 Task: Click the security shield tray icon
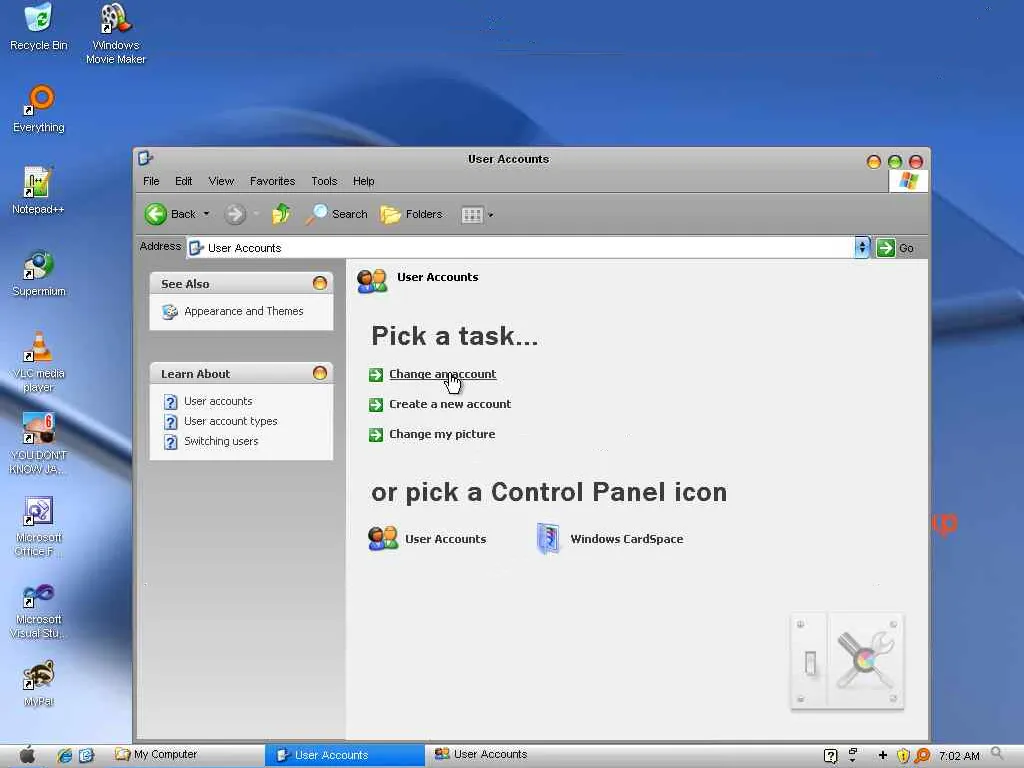click(x=903, y=756)
